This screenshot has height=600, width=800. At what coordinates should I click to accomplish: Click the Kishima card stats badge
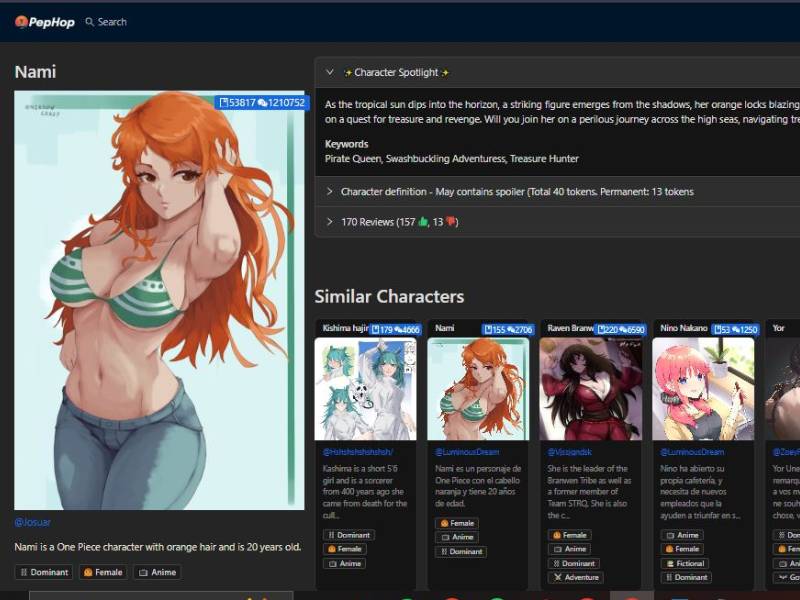click(x=395, y=329)
